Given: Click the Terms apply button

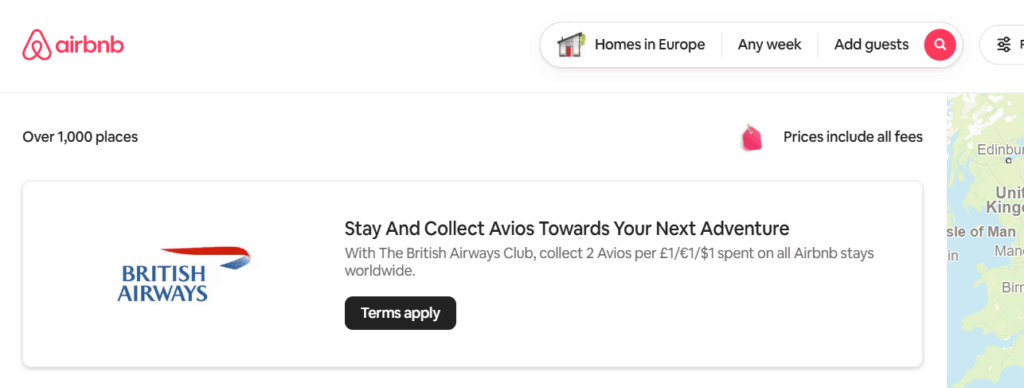Looking at the screenshot, I should tap(400, 313).
